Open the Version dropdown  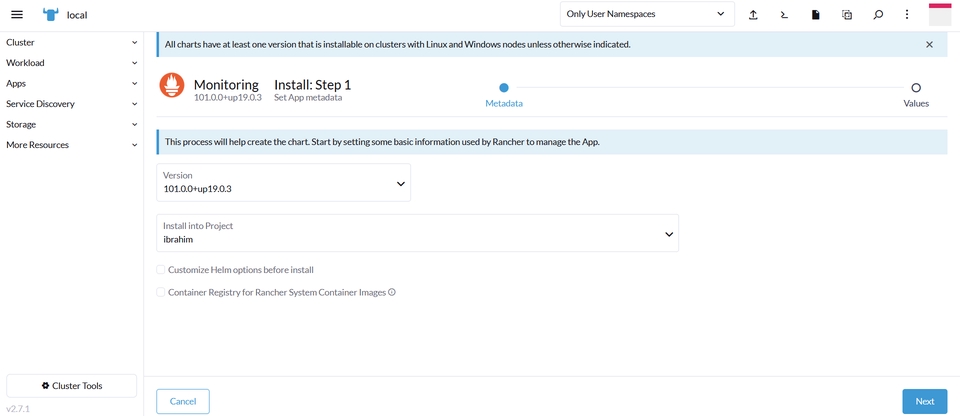[x=283, y=183]
